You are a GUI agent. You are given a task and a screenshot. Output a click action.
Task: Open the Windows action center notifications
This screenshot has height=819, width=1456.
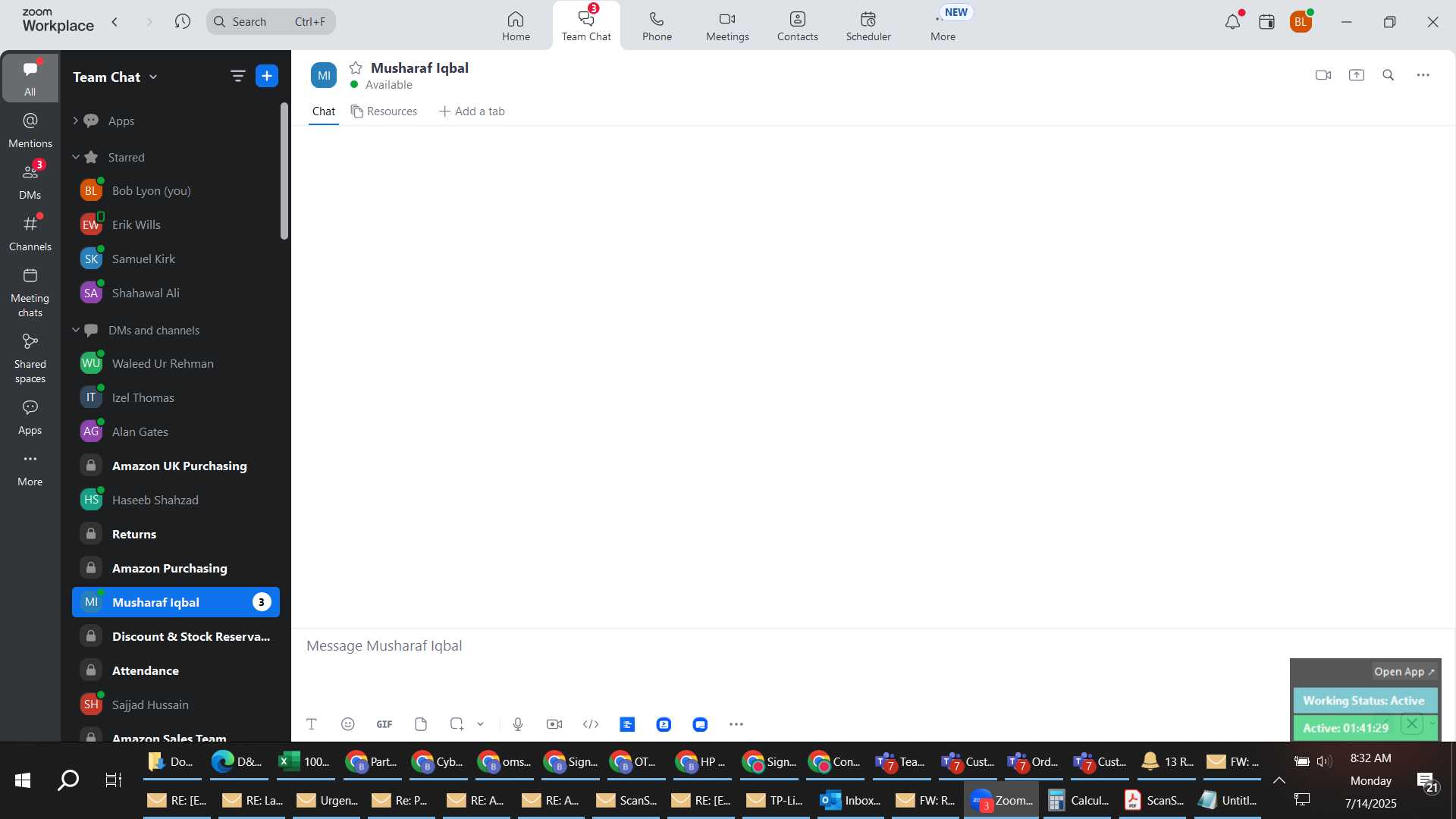(x=1428, y=782)
